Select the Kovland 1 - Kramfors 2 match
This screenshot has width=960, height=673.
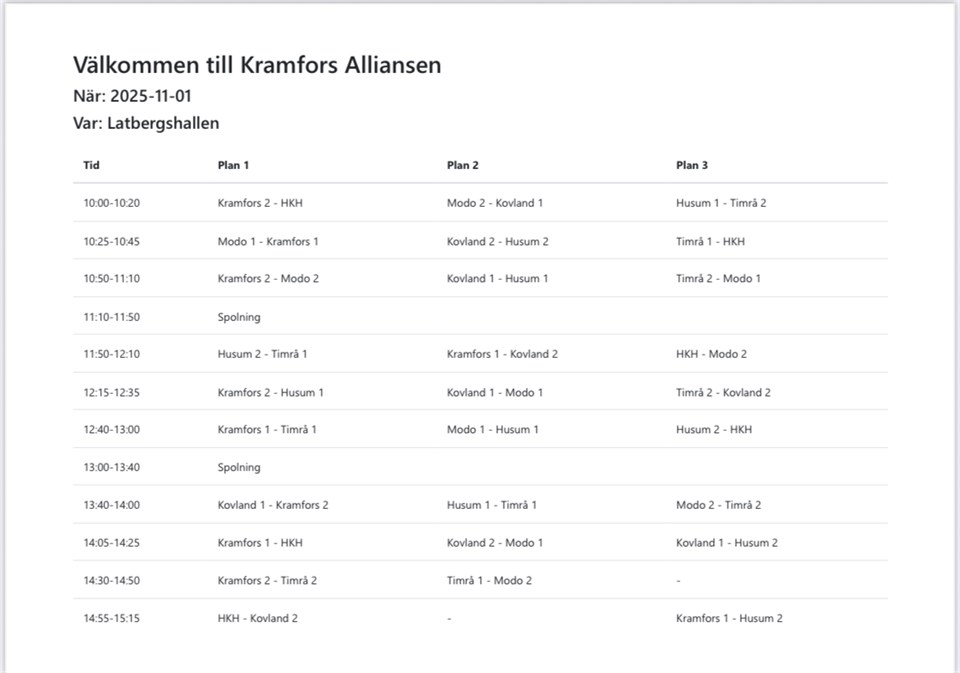pyautogui.click(x=272, y=505)
